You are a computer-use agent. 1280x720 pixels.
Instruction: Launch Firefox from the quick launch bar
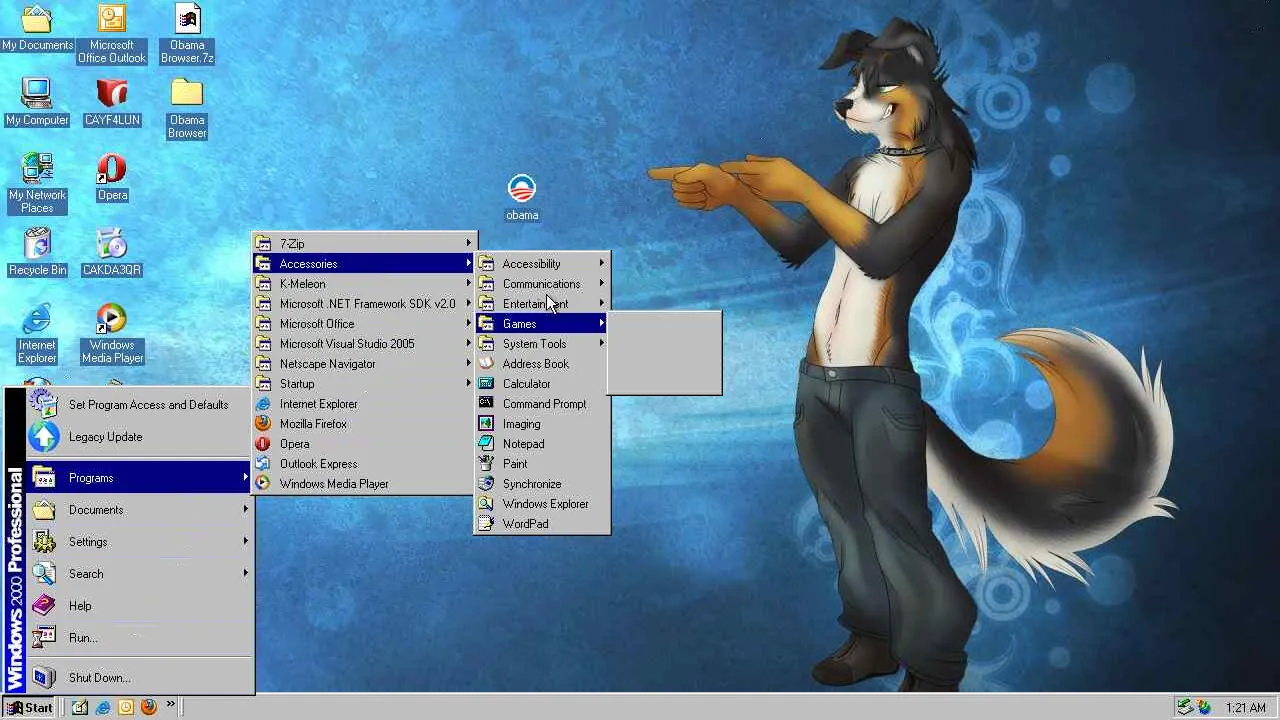(x=149, y=708)
